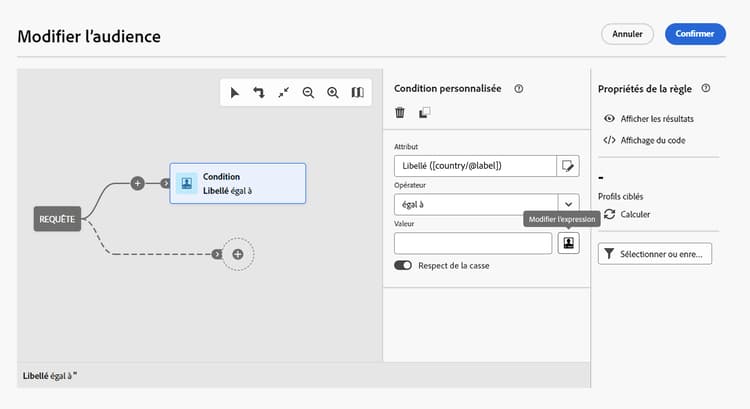This screenshot has width=750, height=409.
Task: Open the Opérateur dropdown
Action: pos(568,204)
